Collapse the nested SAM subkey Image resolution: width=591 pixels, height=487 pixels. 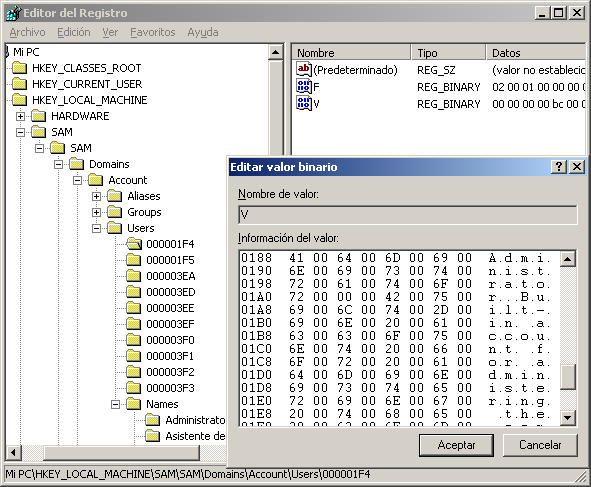[x=40, y=149]
